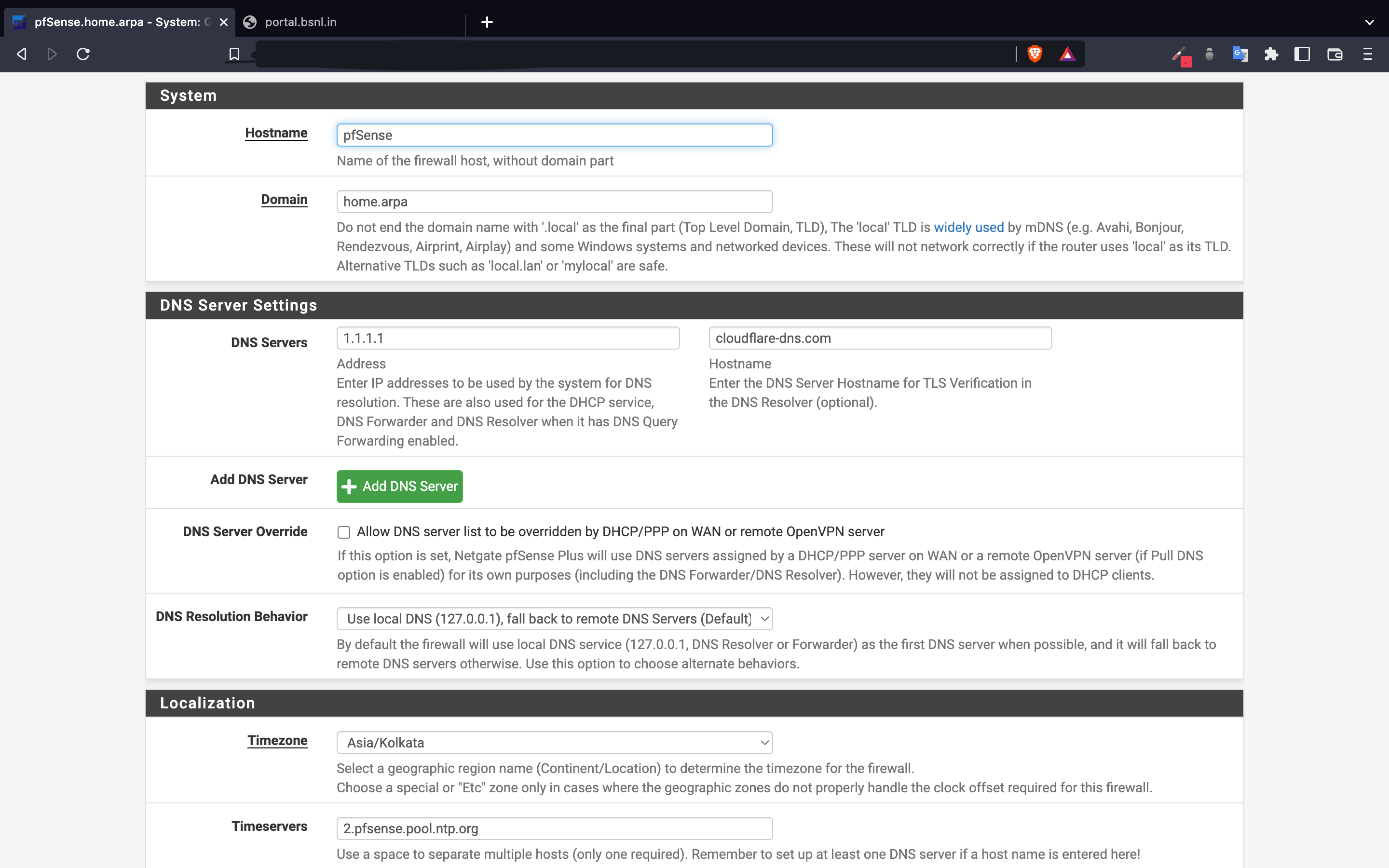Open Brave Shields lion icon
The width and height of the screenshot is (1389, 868).
1035,54
